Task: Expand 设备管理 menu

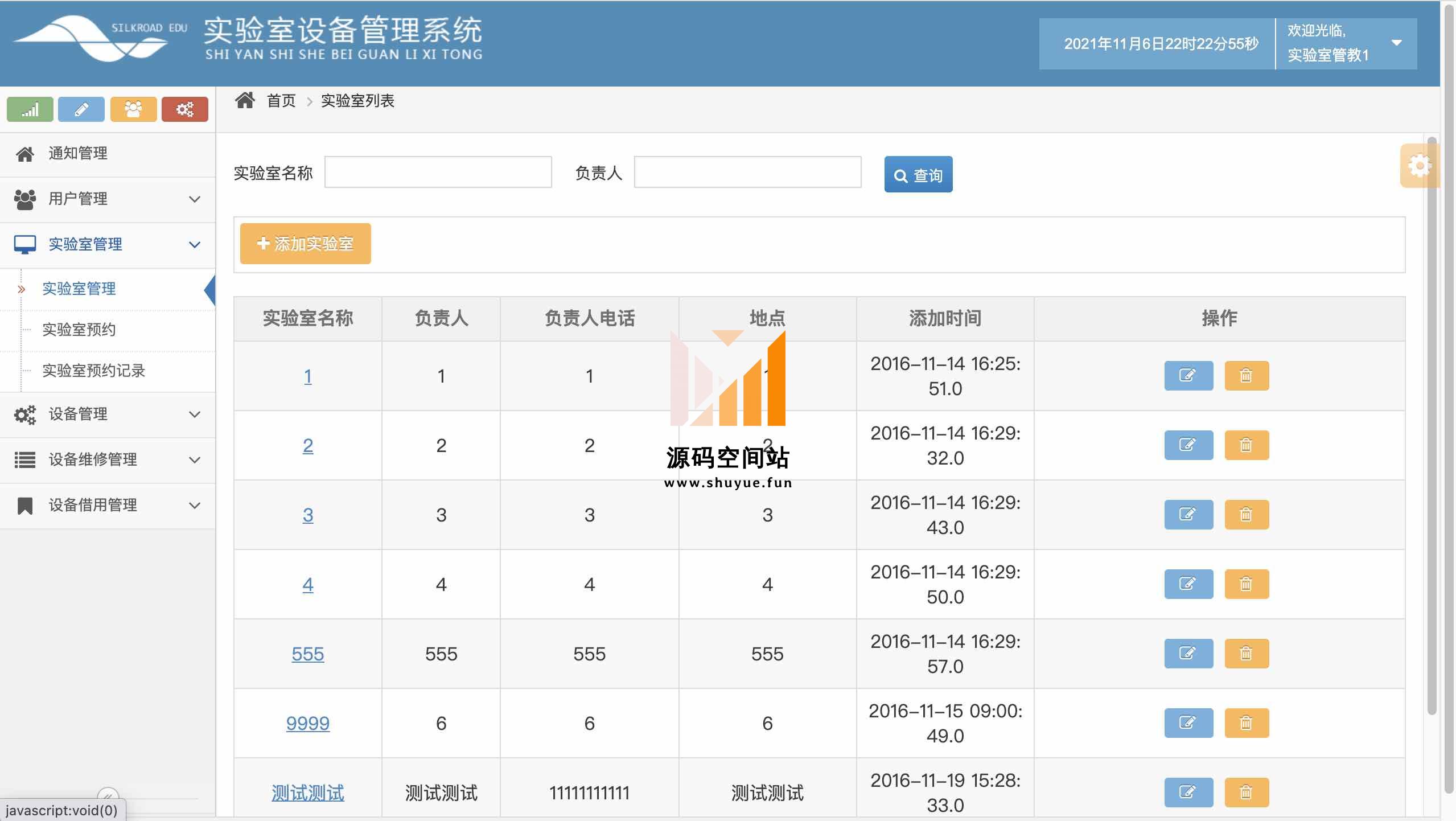Action: 108,414
